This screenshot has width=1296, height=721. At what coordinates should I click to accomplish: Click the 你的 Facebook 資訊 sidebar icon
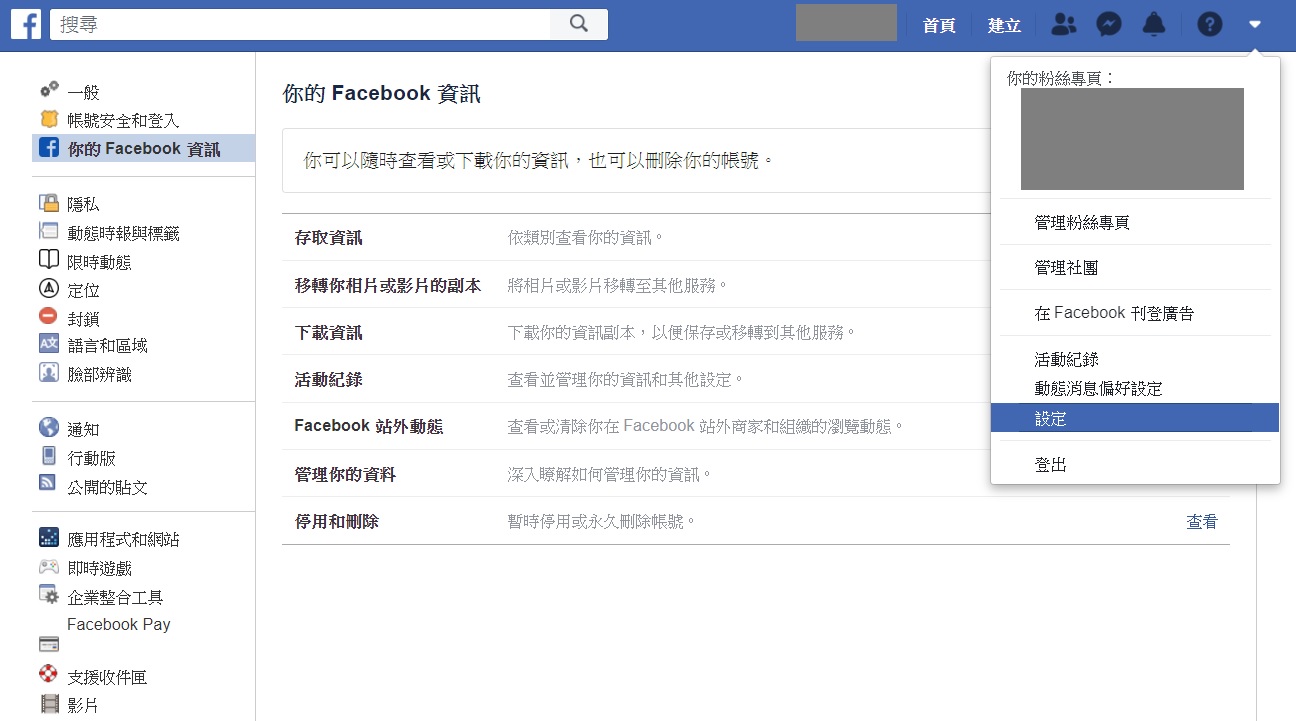point(48,148)
